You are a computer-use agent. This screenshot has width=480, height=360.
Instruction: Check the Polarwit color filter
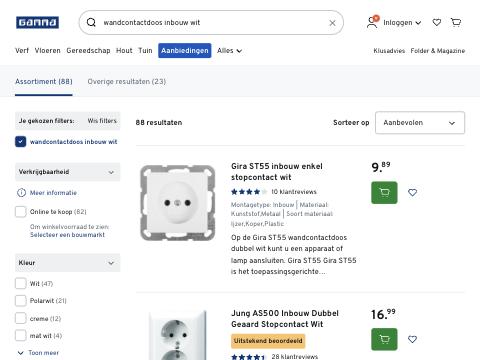[x=20, y=301]
